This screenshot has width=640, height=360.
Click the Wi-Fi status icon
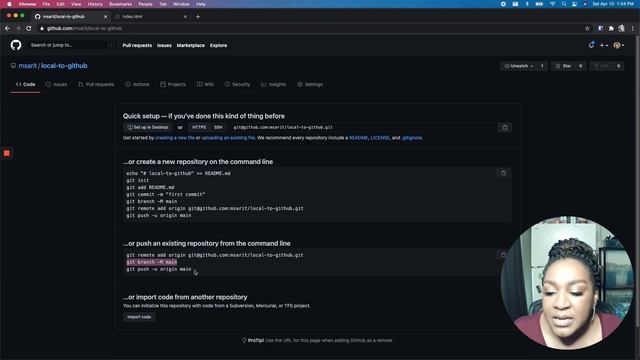[x=553, y=4]
